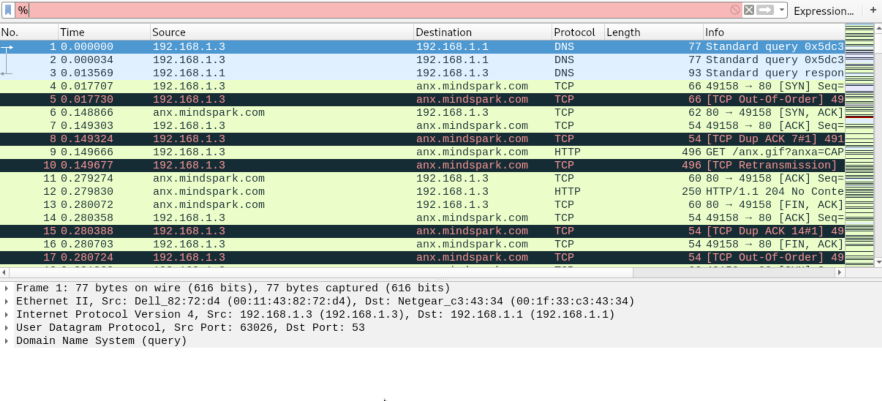Open the Expression… dialog

pyautogui.click(x=823, y=10)
